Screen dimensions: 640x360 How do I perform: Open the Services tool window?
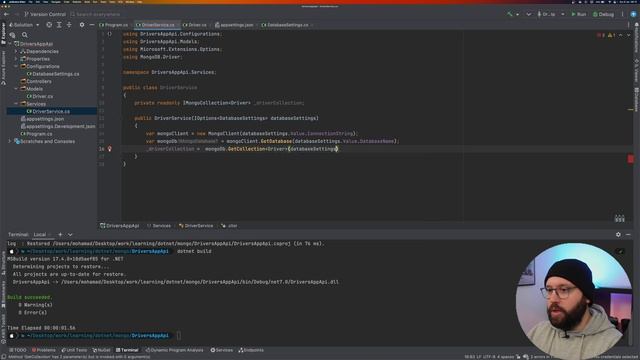pyautogui.click(x=221, y=350)
